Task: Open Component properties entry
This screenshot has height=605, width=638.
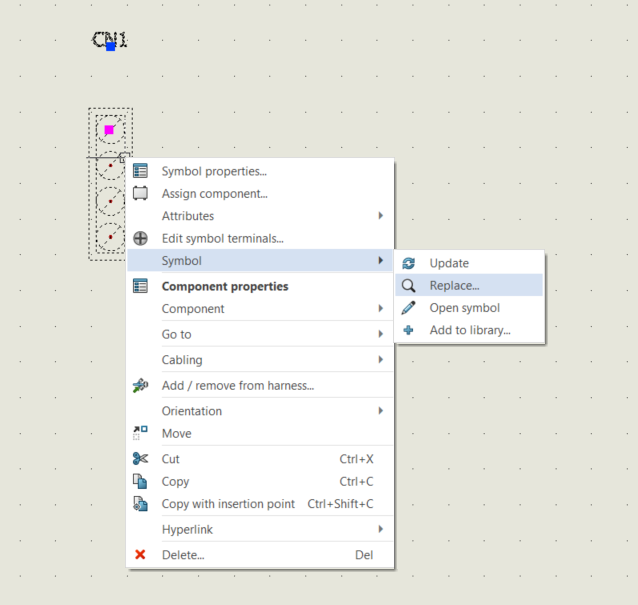Action: 260,286
